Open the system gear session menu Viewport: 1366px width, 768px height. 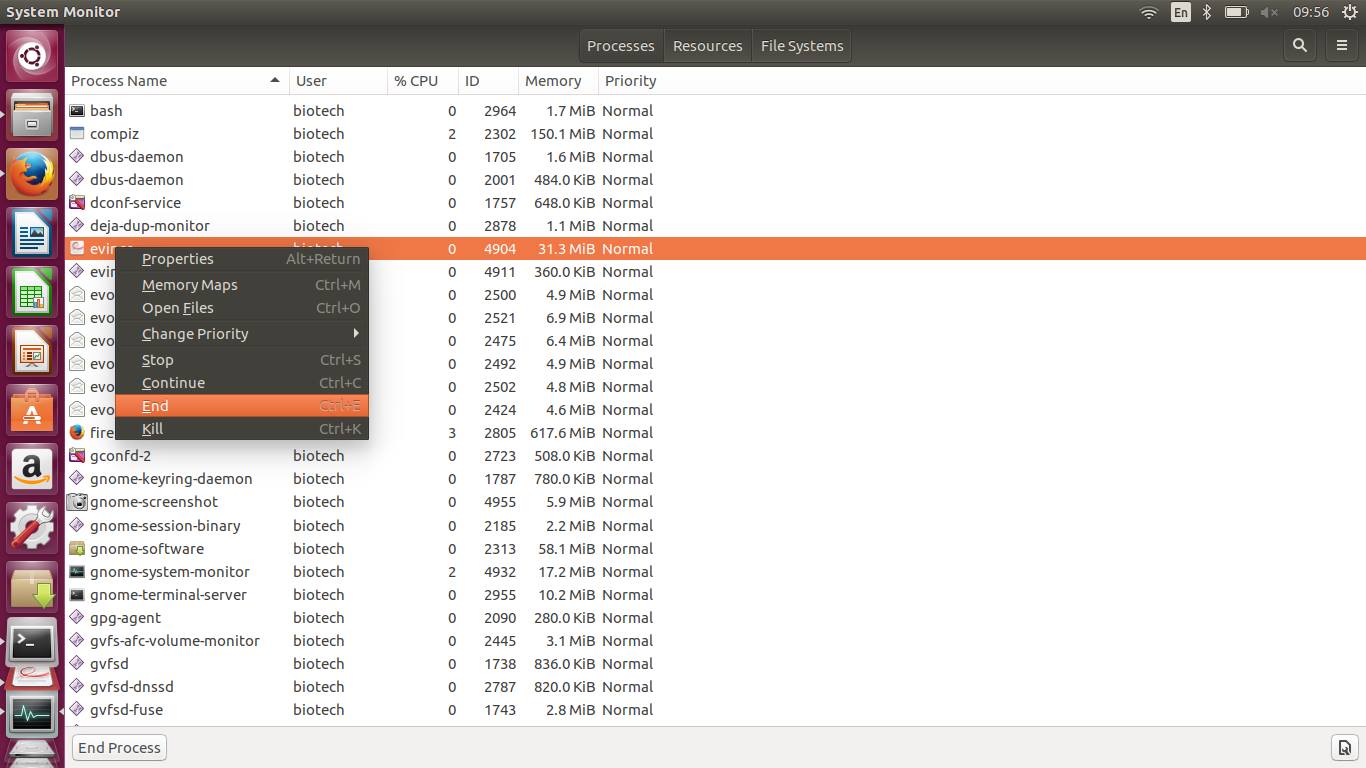1349,12
